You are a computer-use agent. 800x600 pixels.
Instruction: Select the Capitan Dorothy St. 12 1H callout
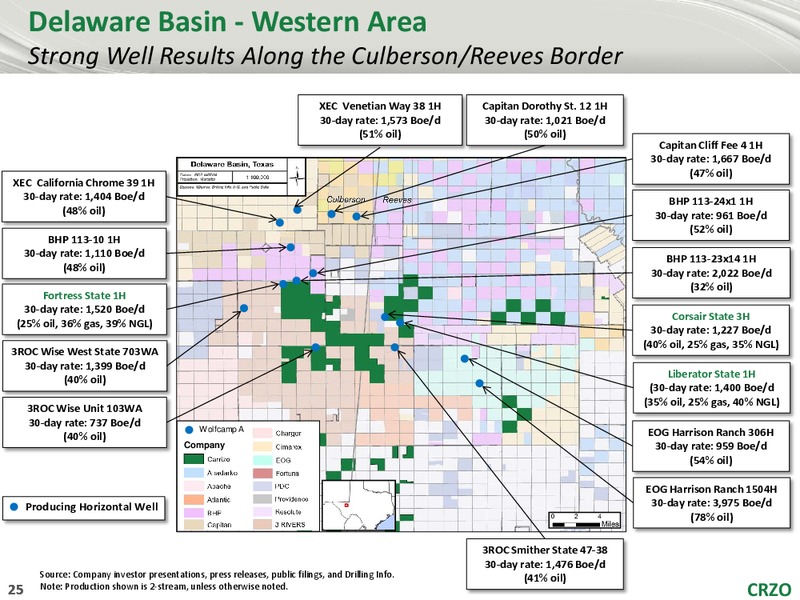tap(545, 120)
